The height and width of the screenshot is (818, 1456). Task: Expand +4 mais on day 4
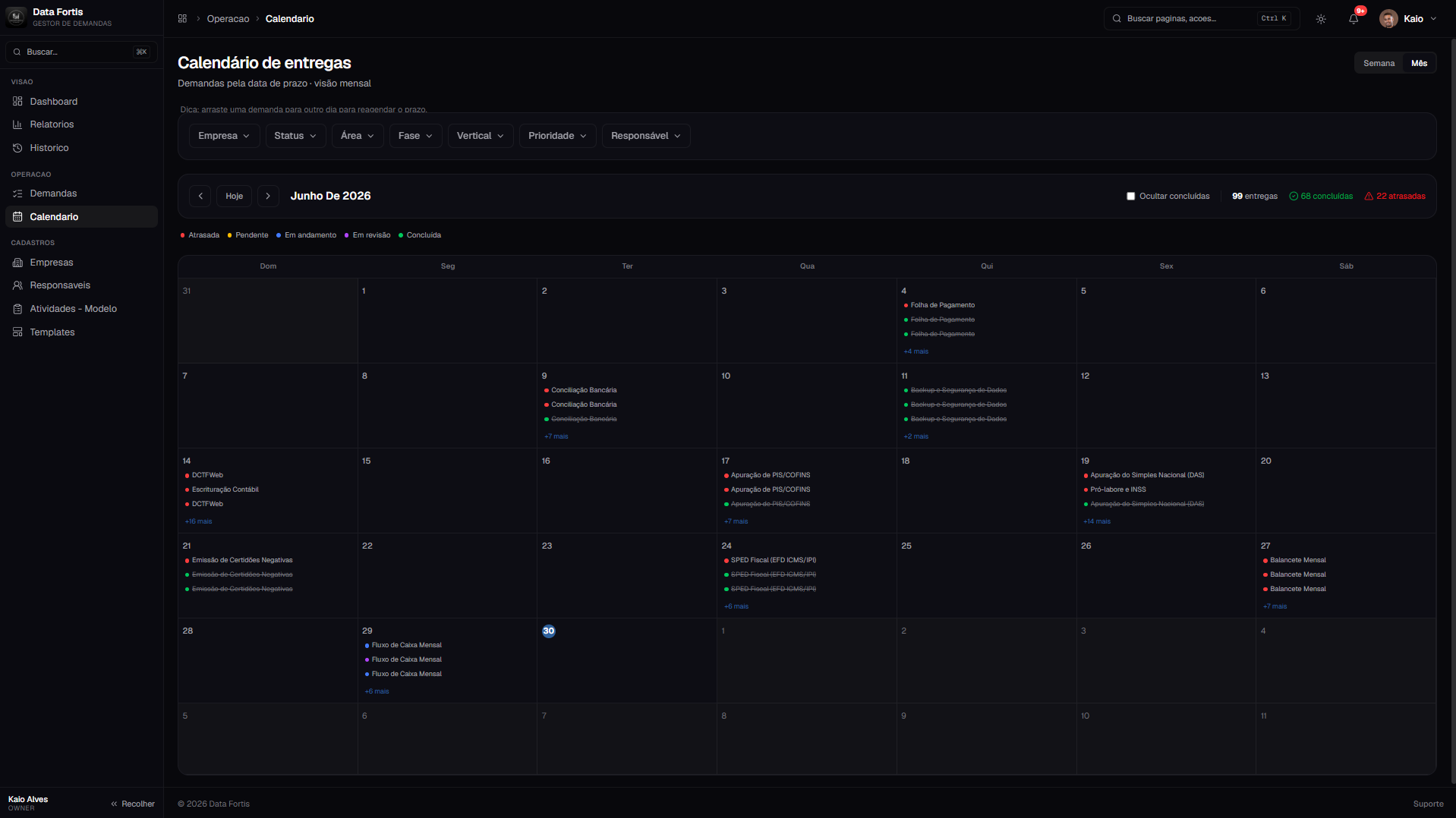pos(916,351)
